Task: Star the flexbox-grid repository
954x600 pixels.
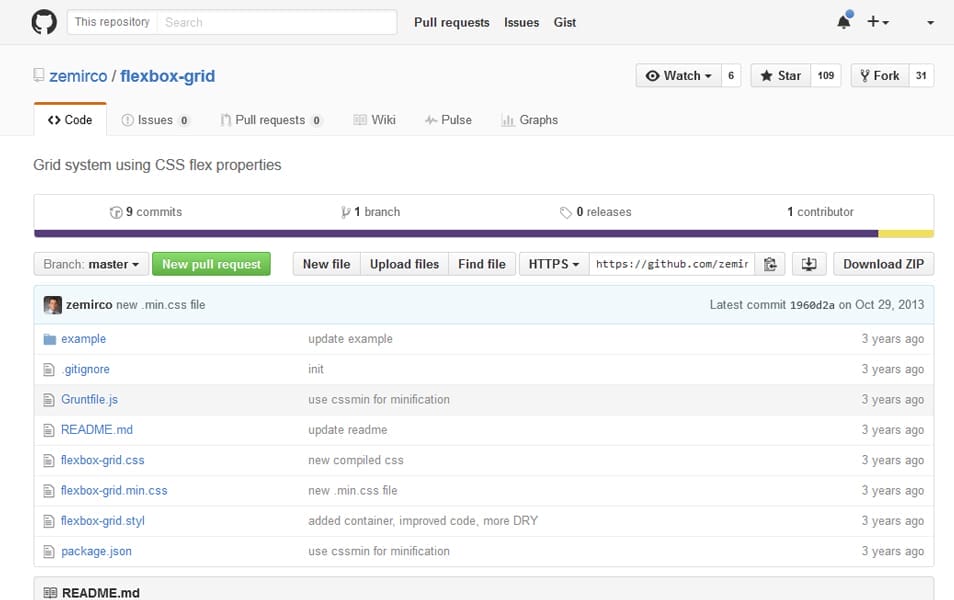Action: pos(781,75)
